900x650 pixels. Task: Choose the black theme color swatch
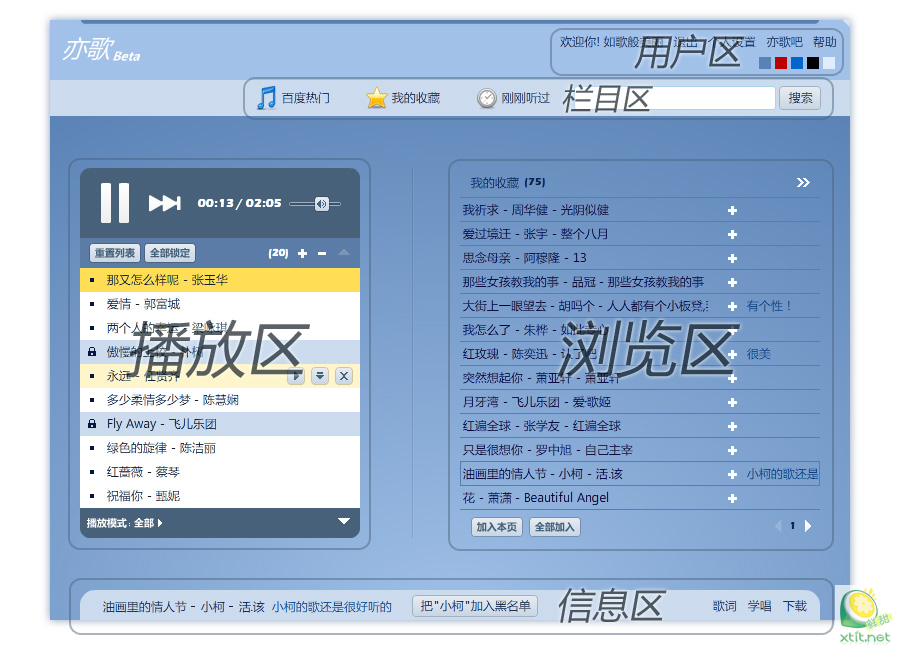(x=813, y=63)
